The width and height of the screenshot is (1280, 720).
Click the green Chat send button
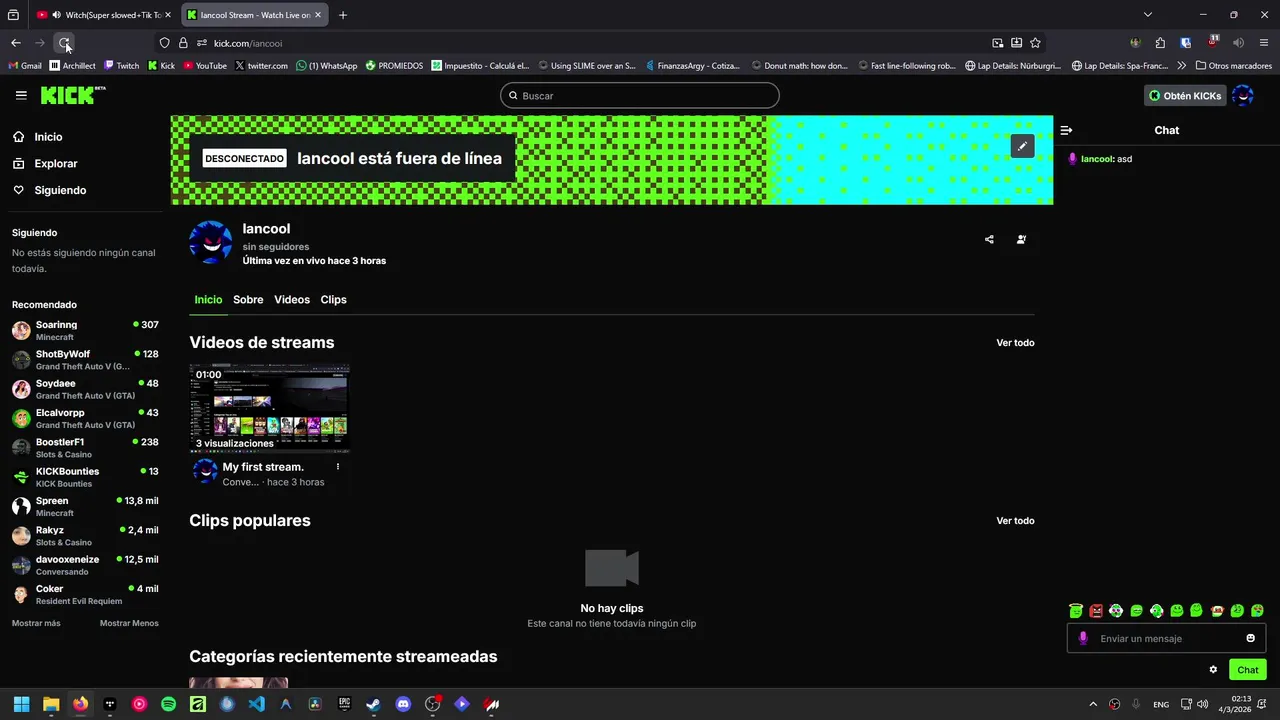coord(1248,670)
